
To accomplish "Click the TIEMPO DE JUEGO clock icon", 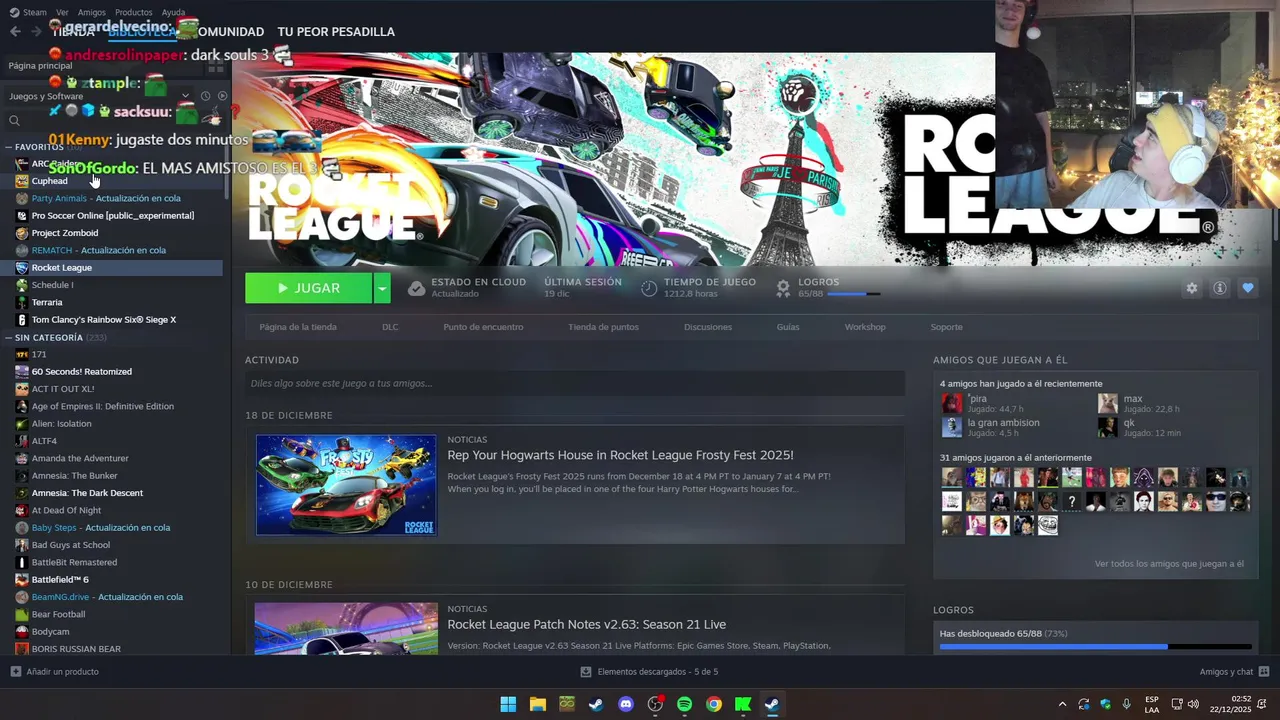I will 649,288.
